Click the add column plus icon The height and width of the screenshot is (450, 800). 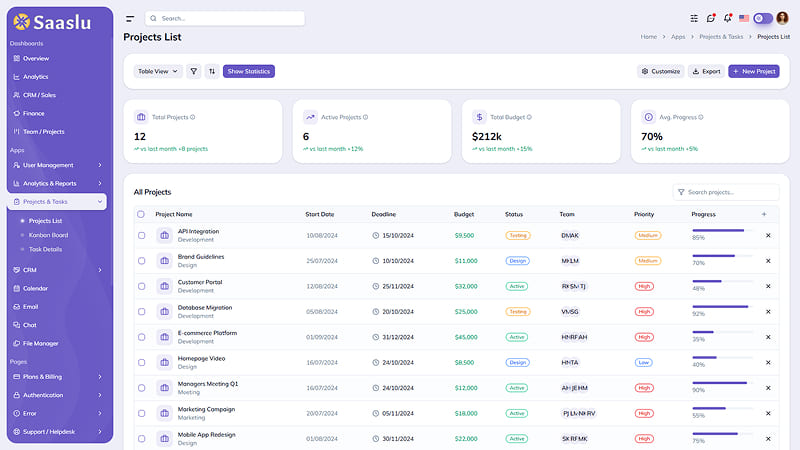click(x=764, y=214)
